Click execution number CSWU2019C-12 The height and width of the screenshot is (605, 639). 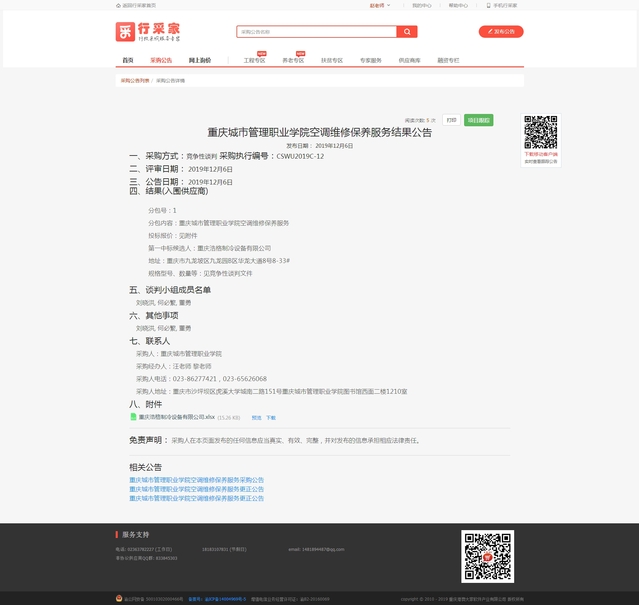(x=300, y=156)
